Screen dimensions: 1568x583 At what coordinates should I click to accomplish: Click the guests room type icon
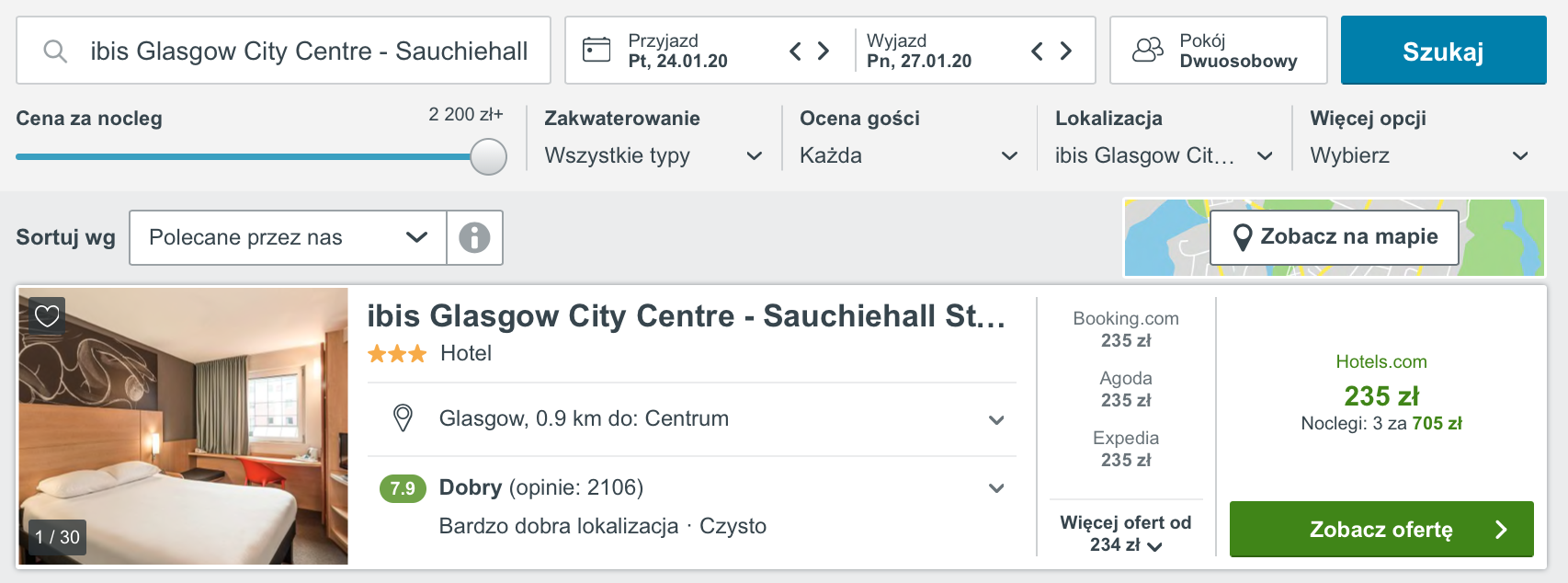point(1148,50)
